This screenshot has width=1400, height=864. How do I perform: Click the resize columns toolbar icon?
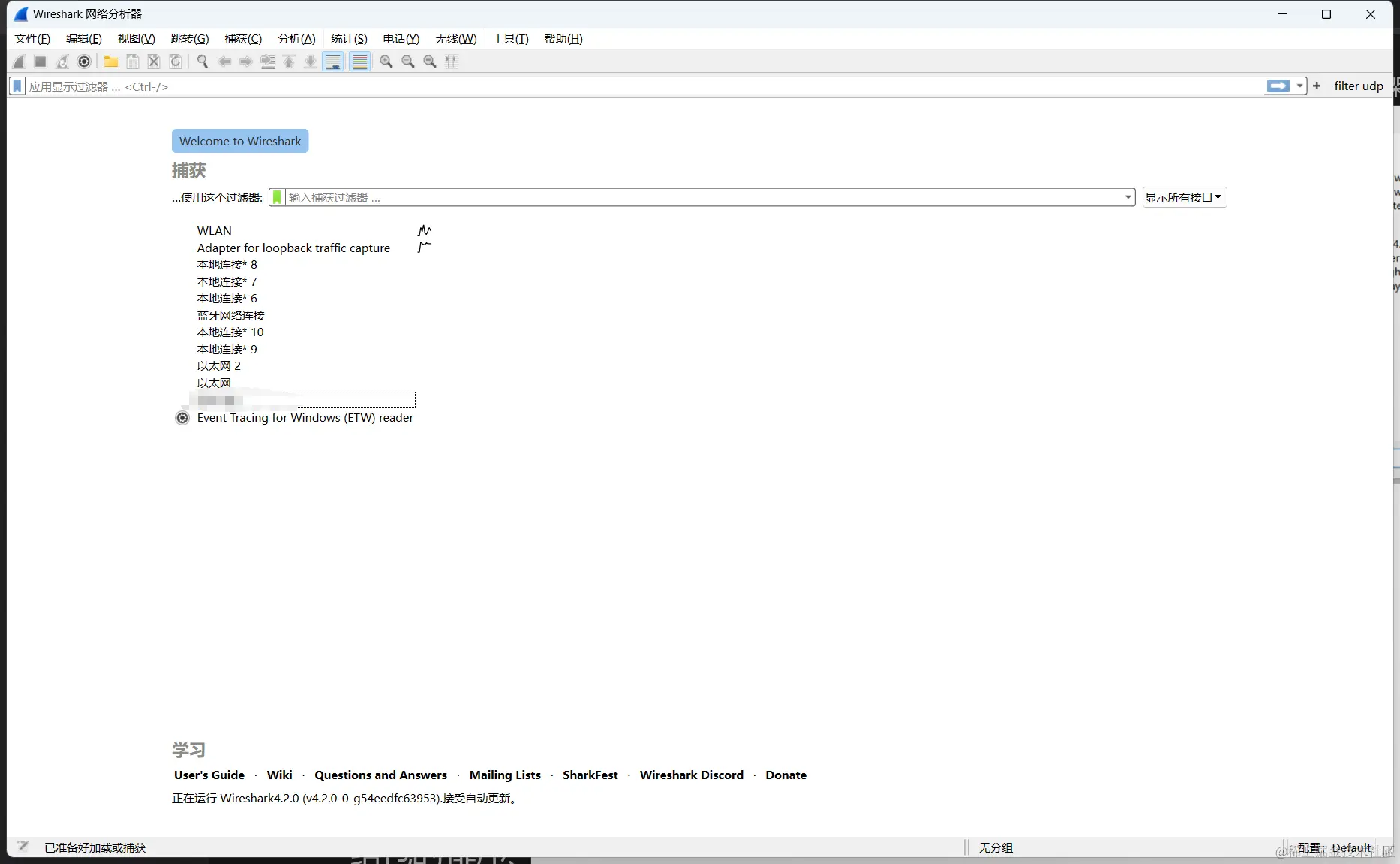pyautogui.click(x=452, y=61)
